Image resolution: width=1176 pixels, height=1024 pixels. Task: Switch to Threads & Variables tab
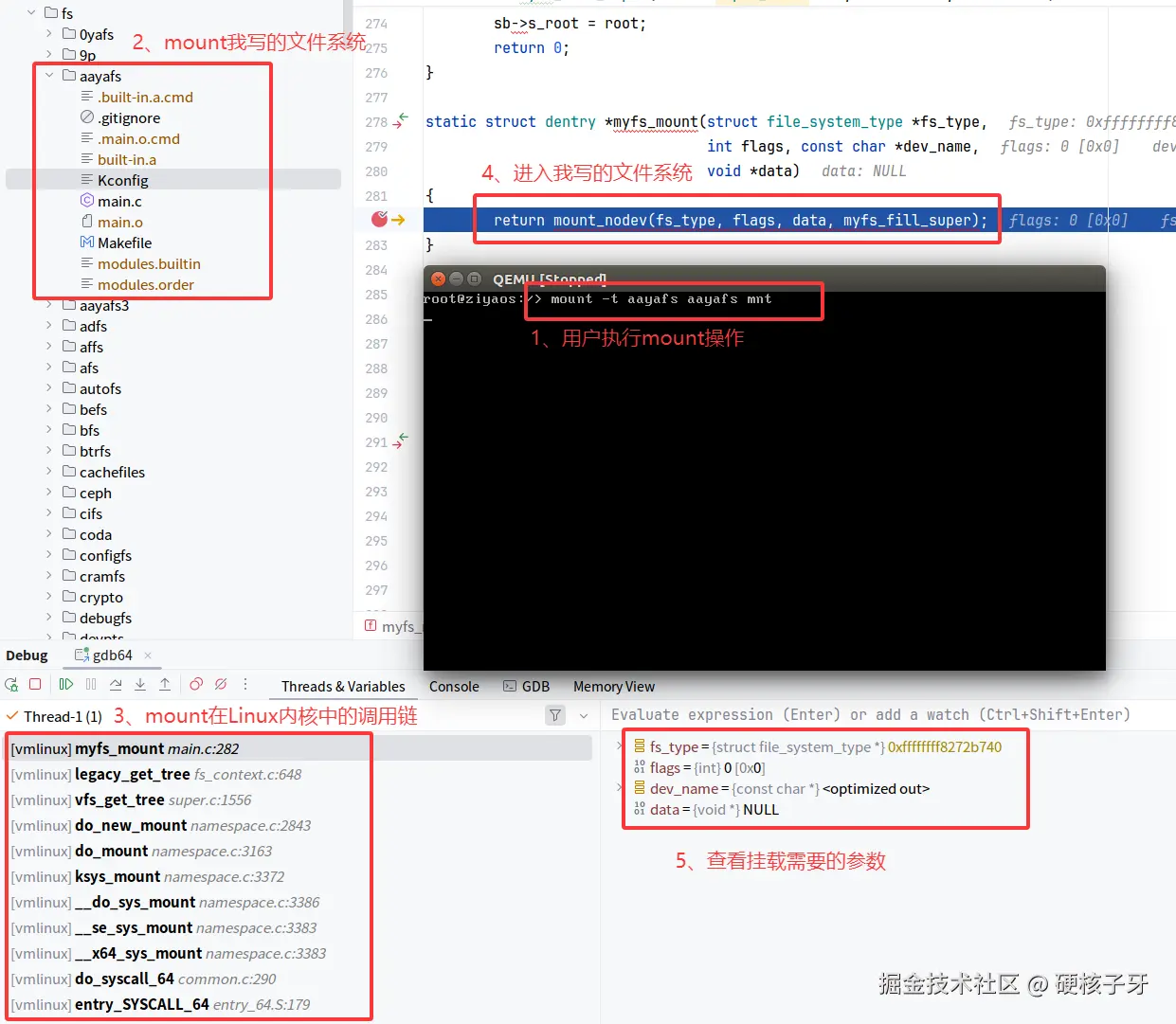pyautogui.click(x=343, y=687)
